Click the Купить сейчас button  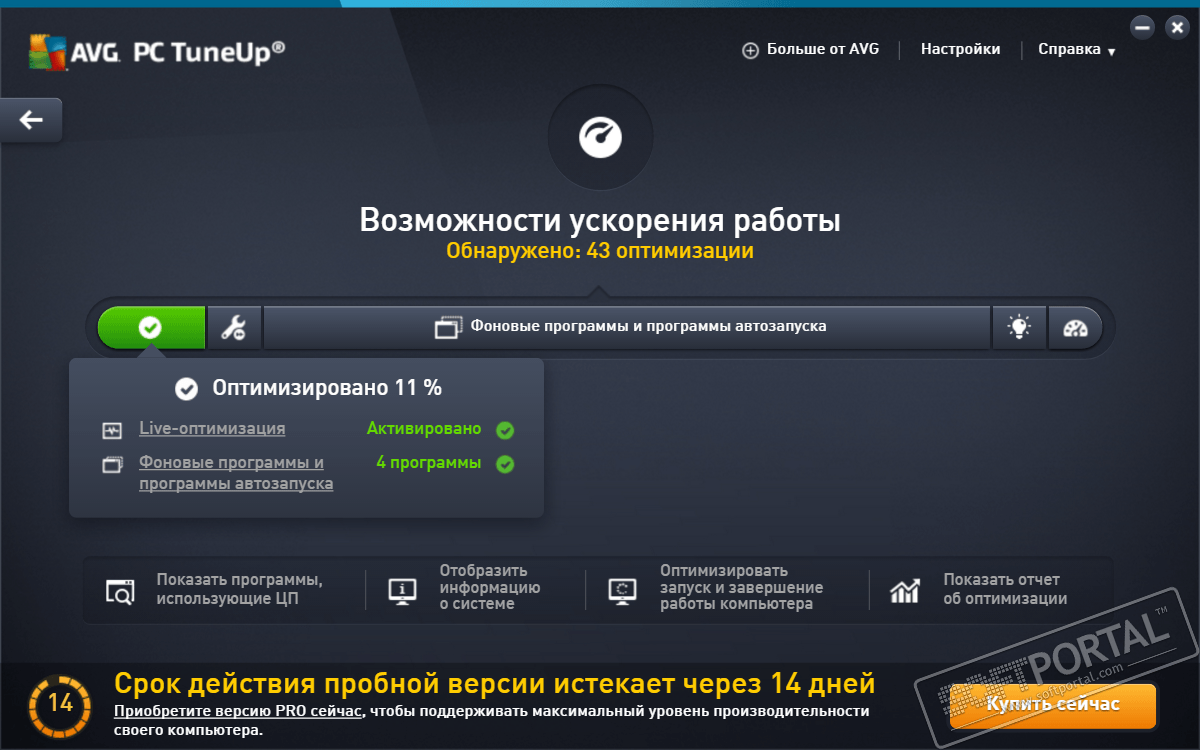pyautogui.click(x=1052, y=705)
